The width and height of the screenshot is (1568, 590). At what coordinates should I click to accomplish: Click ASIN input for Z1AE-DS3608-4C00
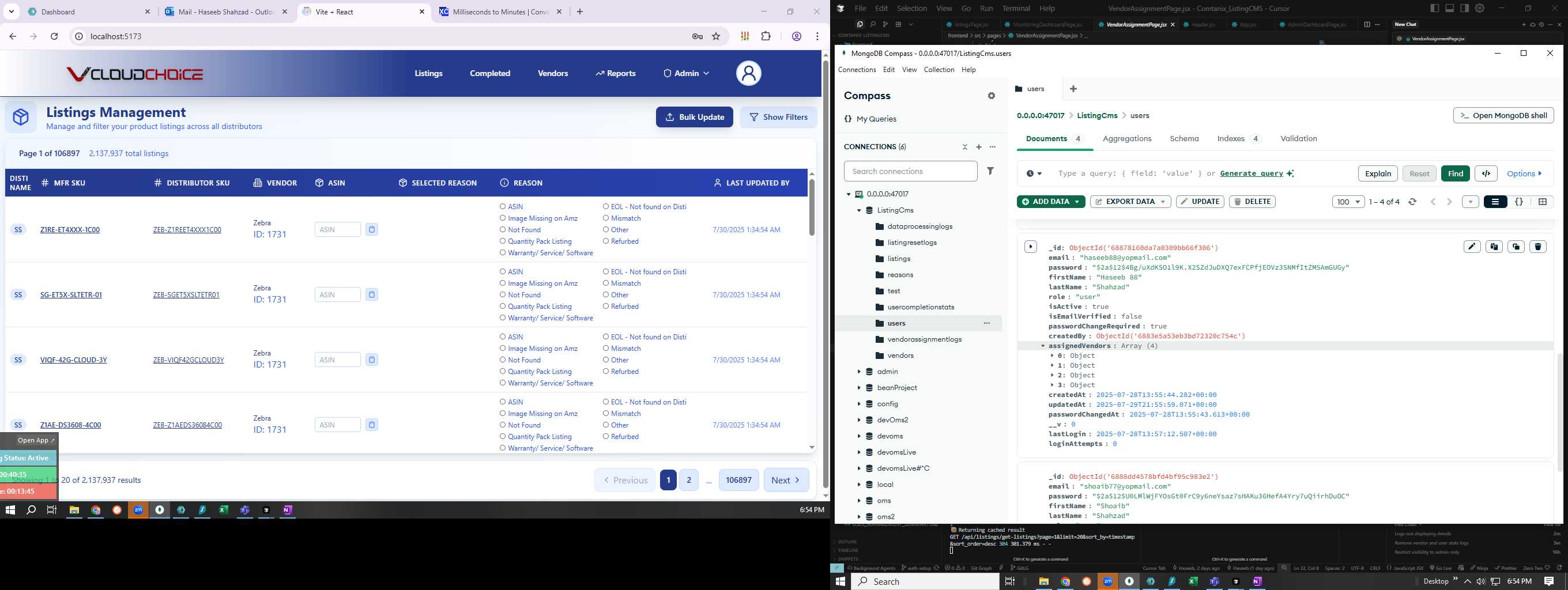coord(337,425)
